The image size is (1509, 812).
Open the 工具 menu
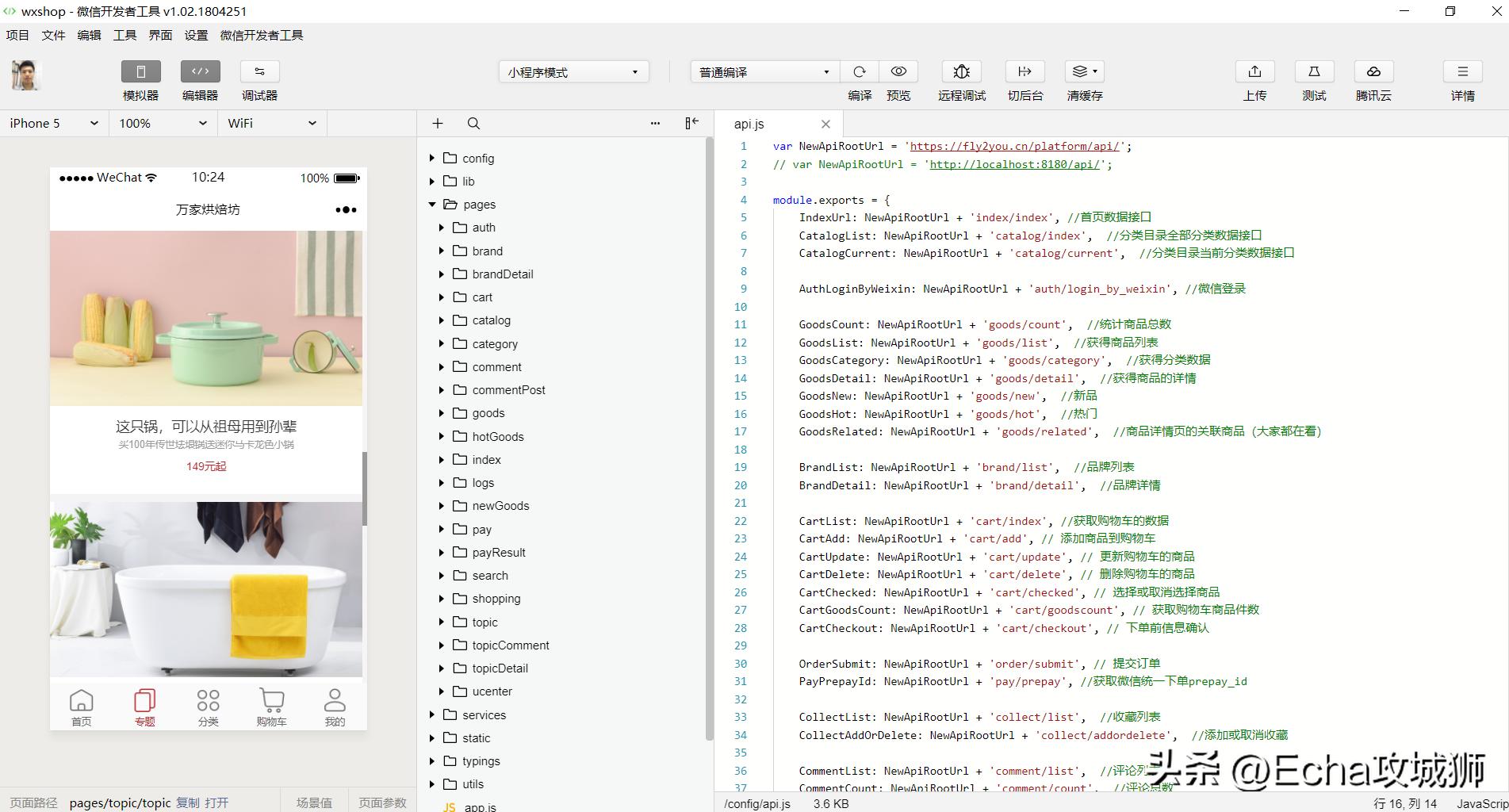pyautogui.click(x=124, y=35)
